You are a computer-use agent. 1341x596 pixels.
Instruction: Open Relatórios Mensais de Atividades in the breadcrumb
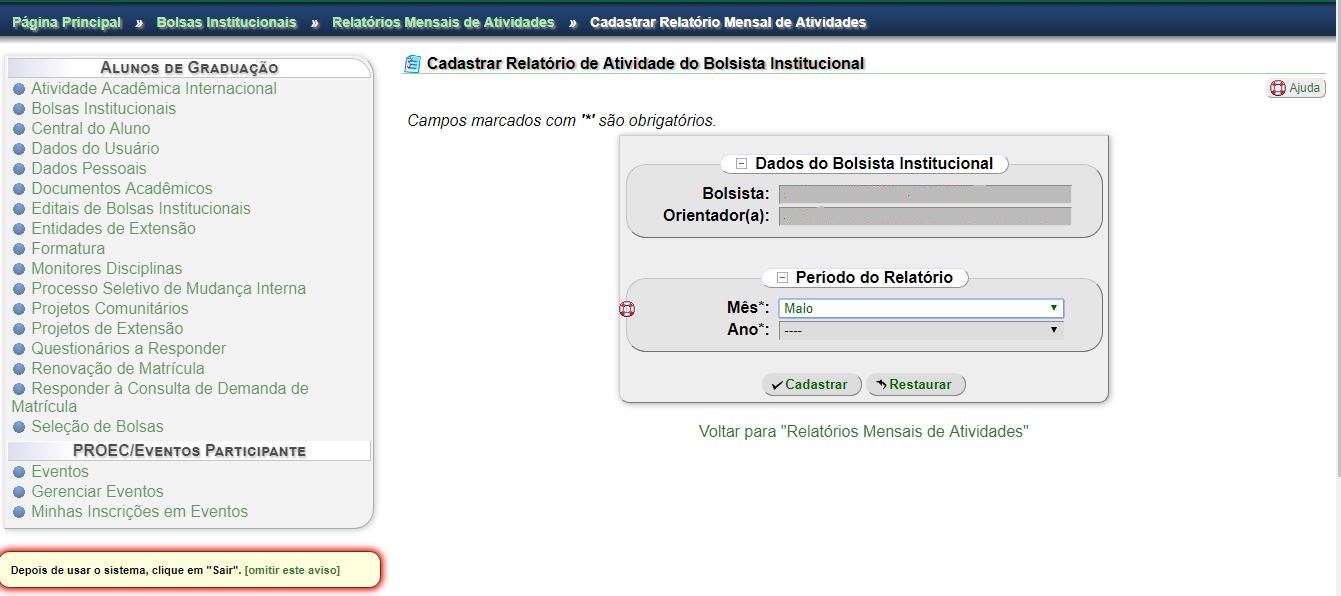click(443, 22)
